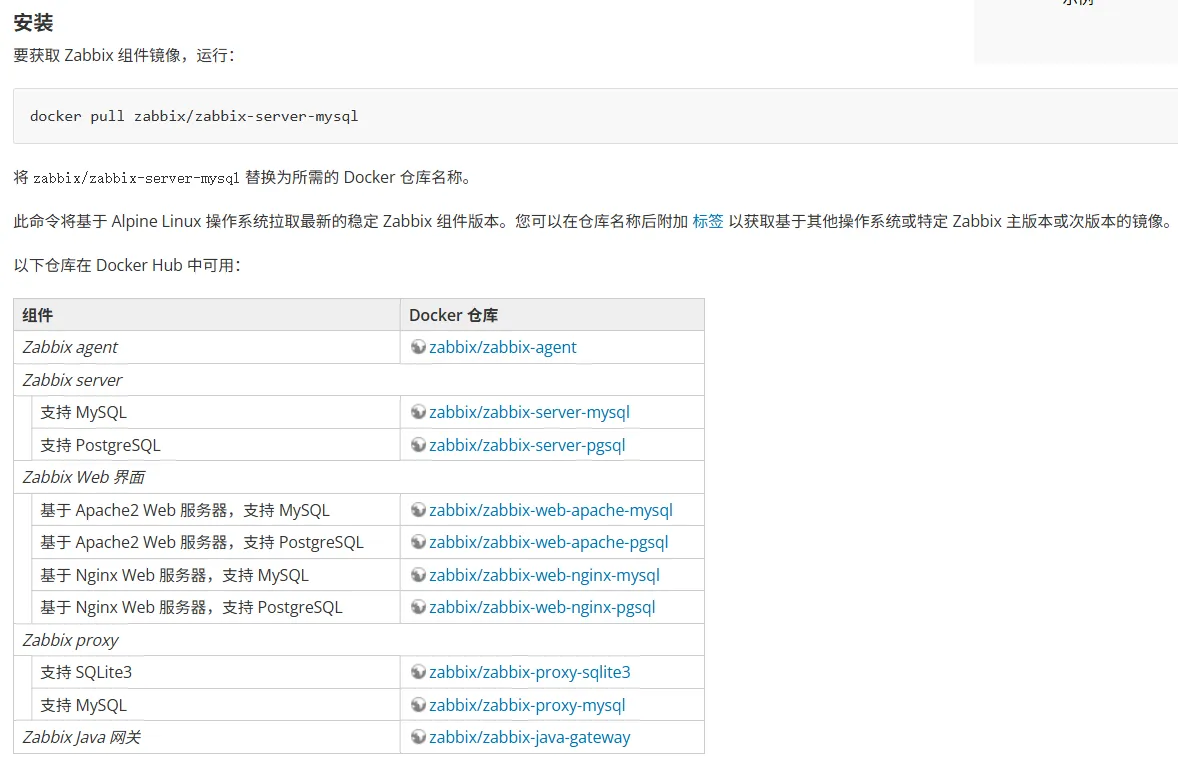Click the globe icon beside zabbix-web-apache-pgsql
Screen dimensions: 1178x767
(x=418, y=542)
